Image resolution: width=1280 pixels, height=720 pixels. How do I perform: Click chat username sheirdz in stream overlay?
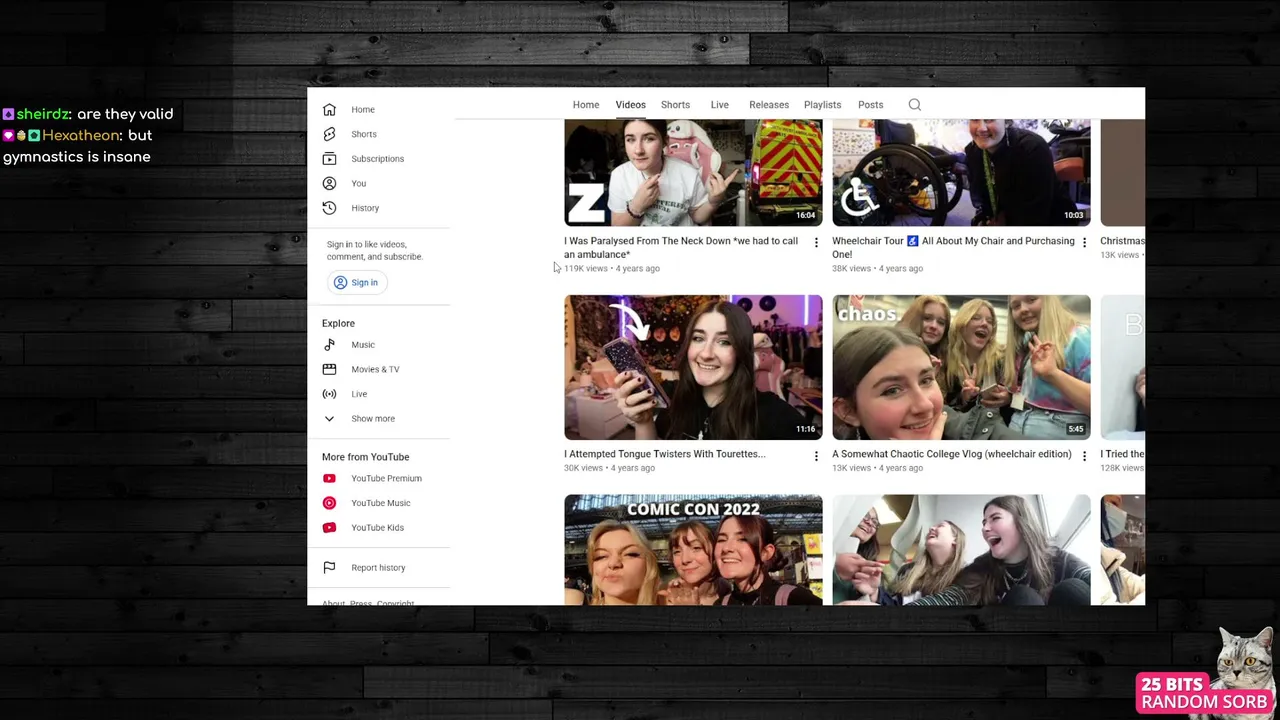[x=43, y=114]
